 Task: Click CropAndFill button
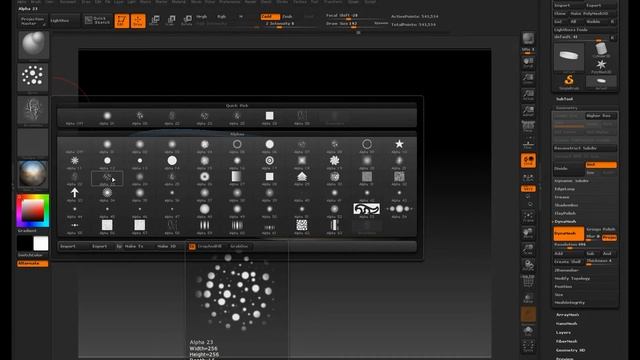209,246
